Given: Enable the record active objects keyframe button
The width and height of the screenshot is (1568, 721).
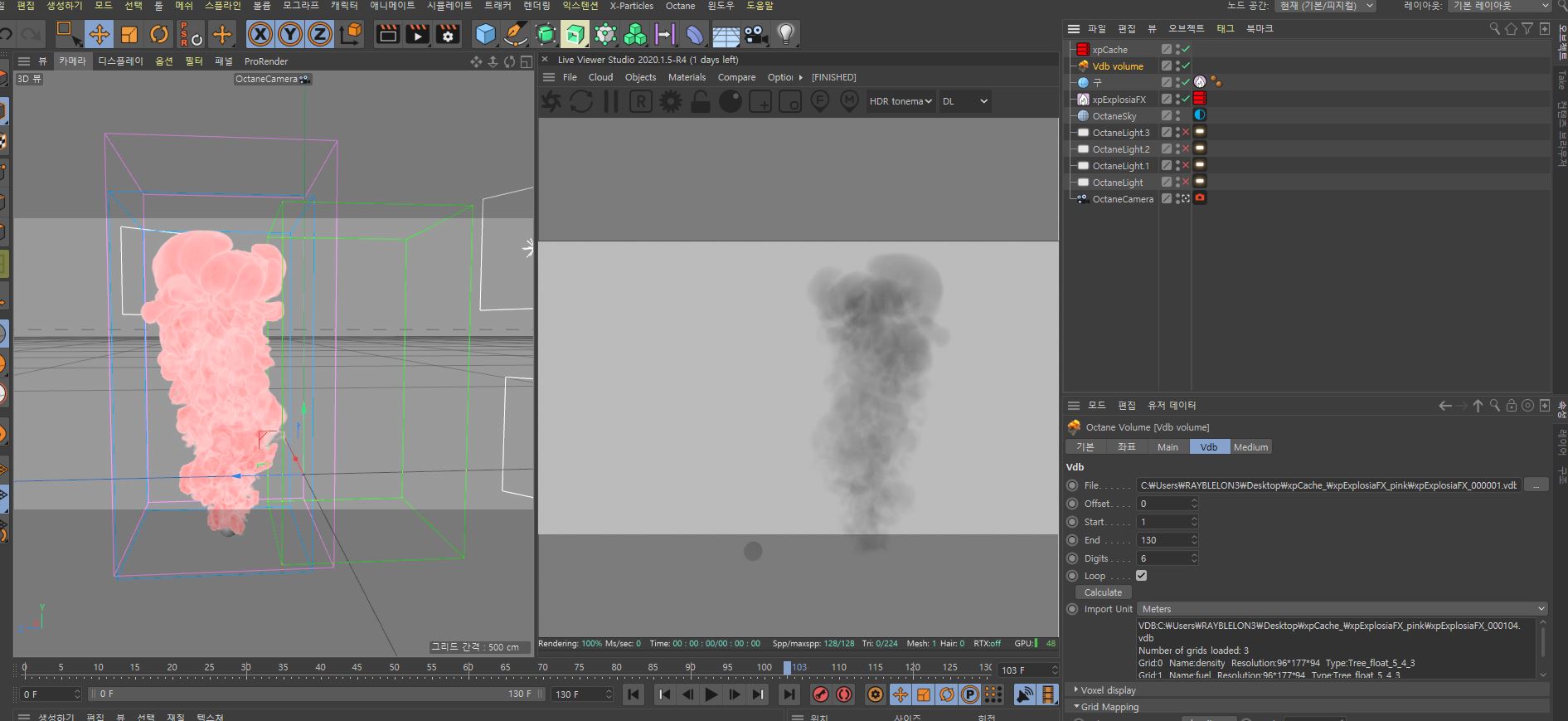Looking at the screenshot, I should (x=820, y=694).
